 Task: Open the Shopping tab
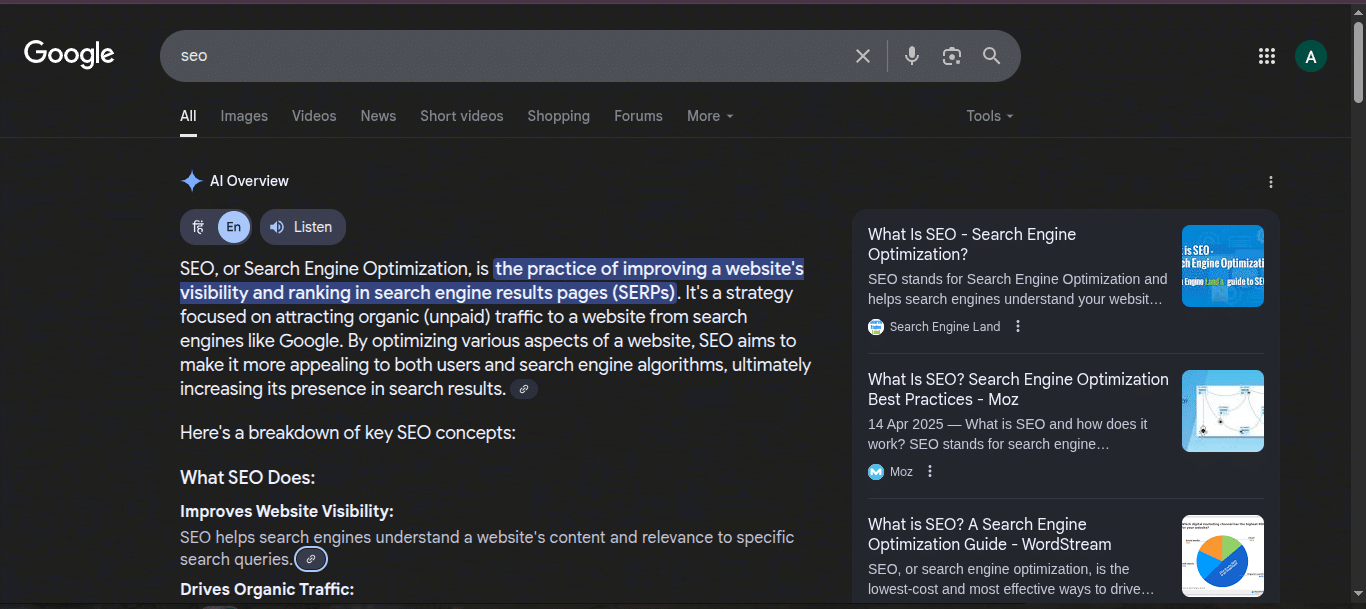(x=559, y=116)
